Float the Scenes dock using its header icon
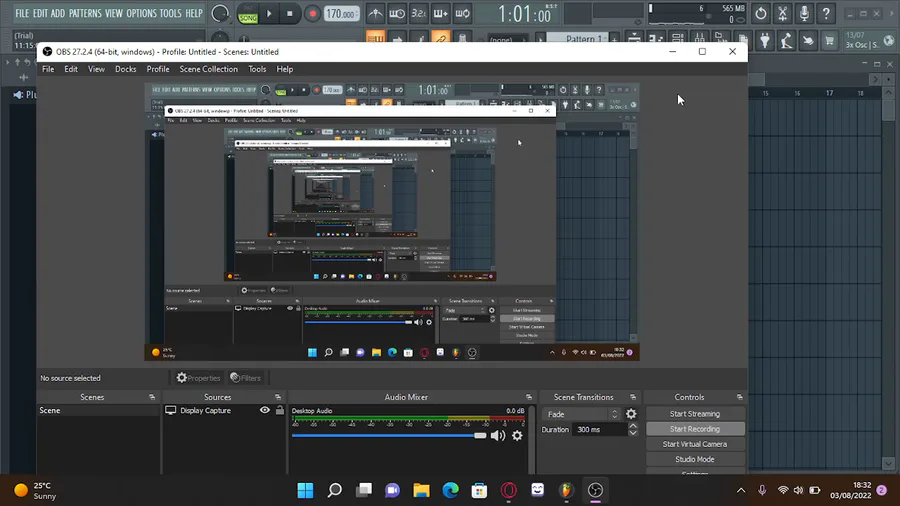Viewport: 900px width, 506px height. tap(152, 397)
